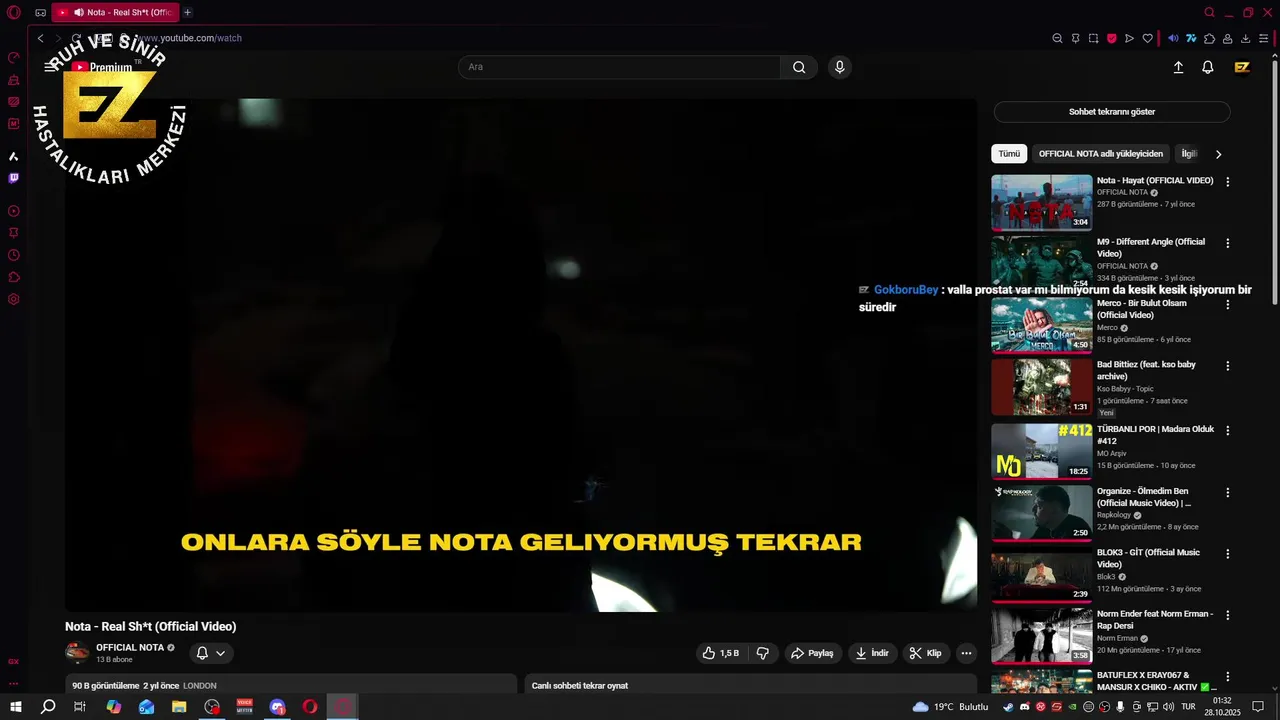
Task: Open Organize - Ölmedim Ben thumbnail
Action: (1042, 513)
